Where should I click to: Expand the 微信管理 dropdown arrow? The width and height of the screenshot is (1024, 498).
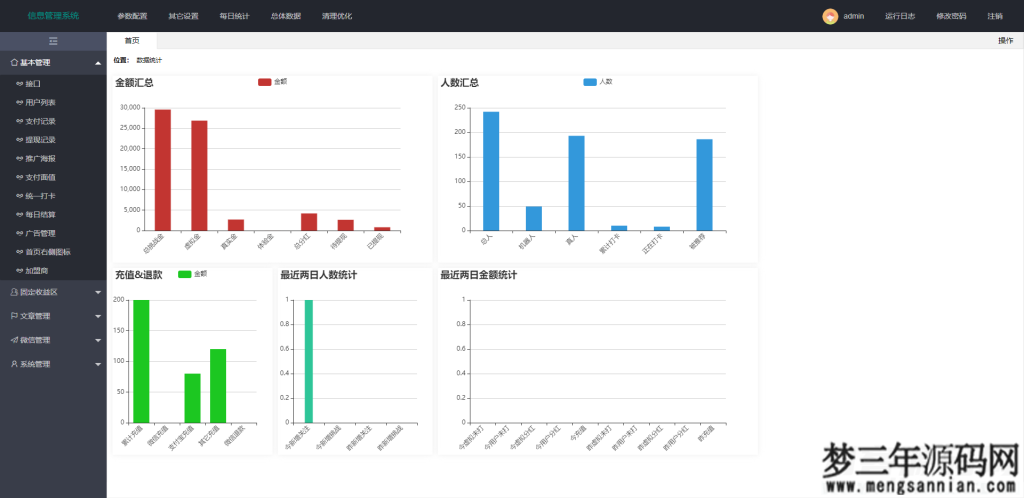97,340
